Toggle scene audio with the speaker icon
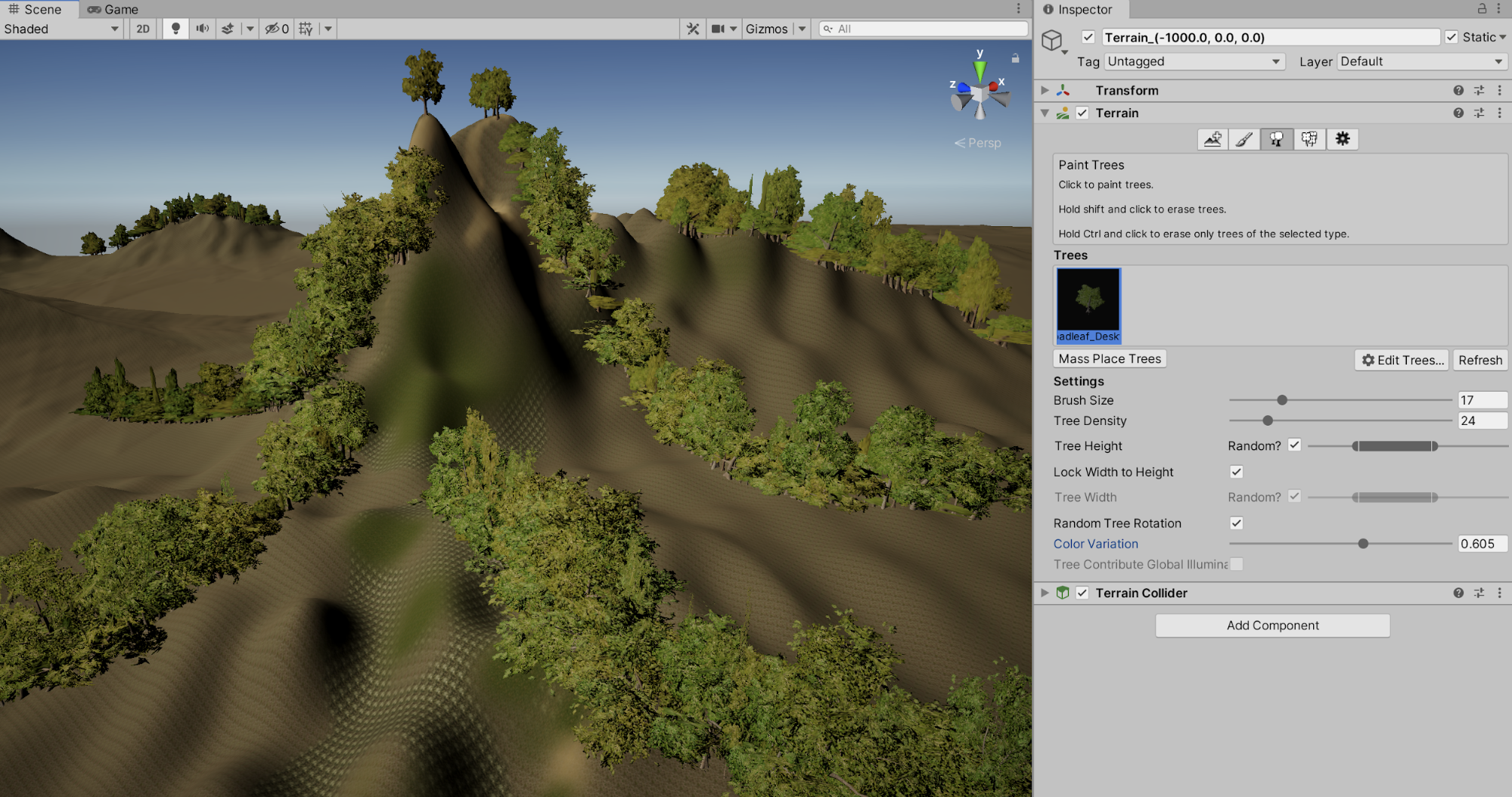The width and height of the screenshot is (1512, 797). (x=202, y=29)
